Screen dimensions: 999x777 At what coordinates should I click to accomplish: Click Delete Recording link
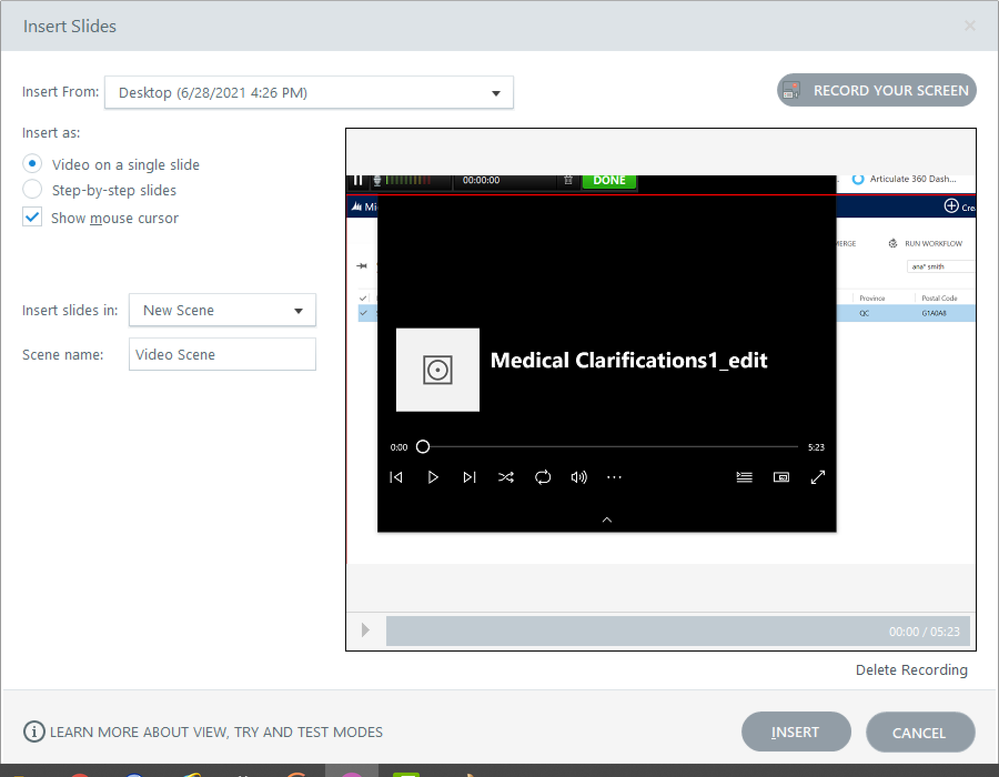coord(911,670)
